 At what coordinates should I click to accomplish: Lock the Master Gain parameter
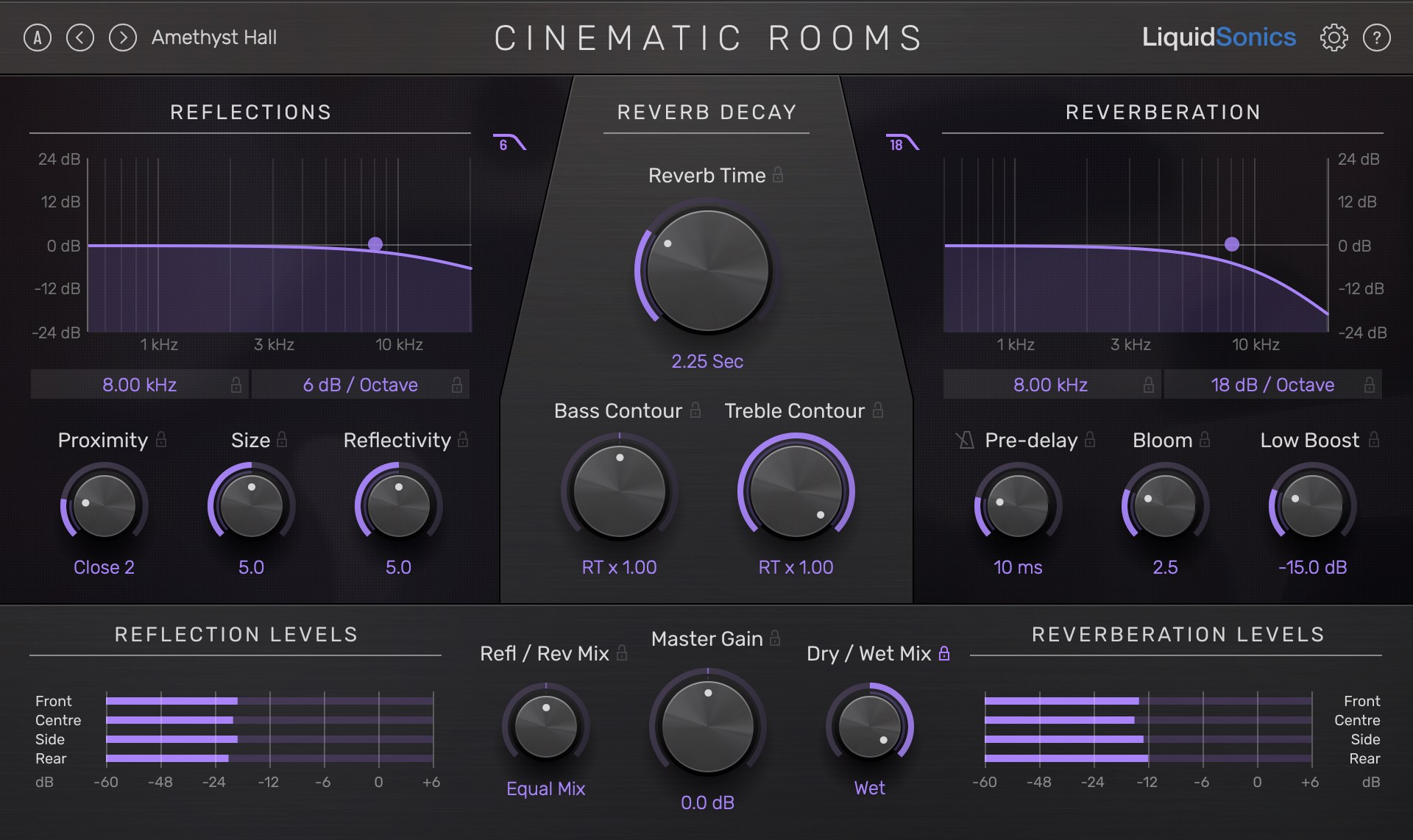pyautogui.click(x=773, y=639)
